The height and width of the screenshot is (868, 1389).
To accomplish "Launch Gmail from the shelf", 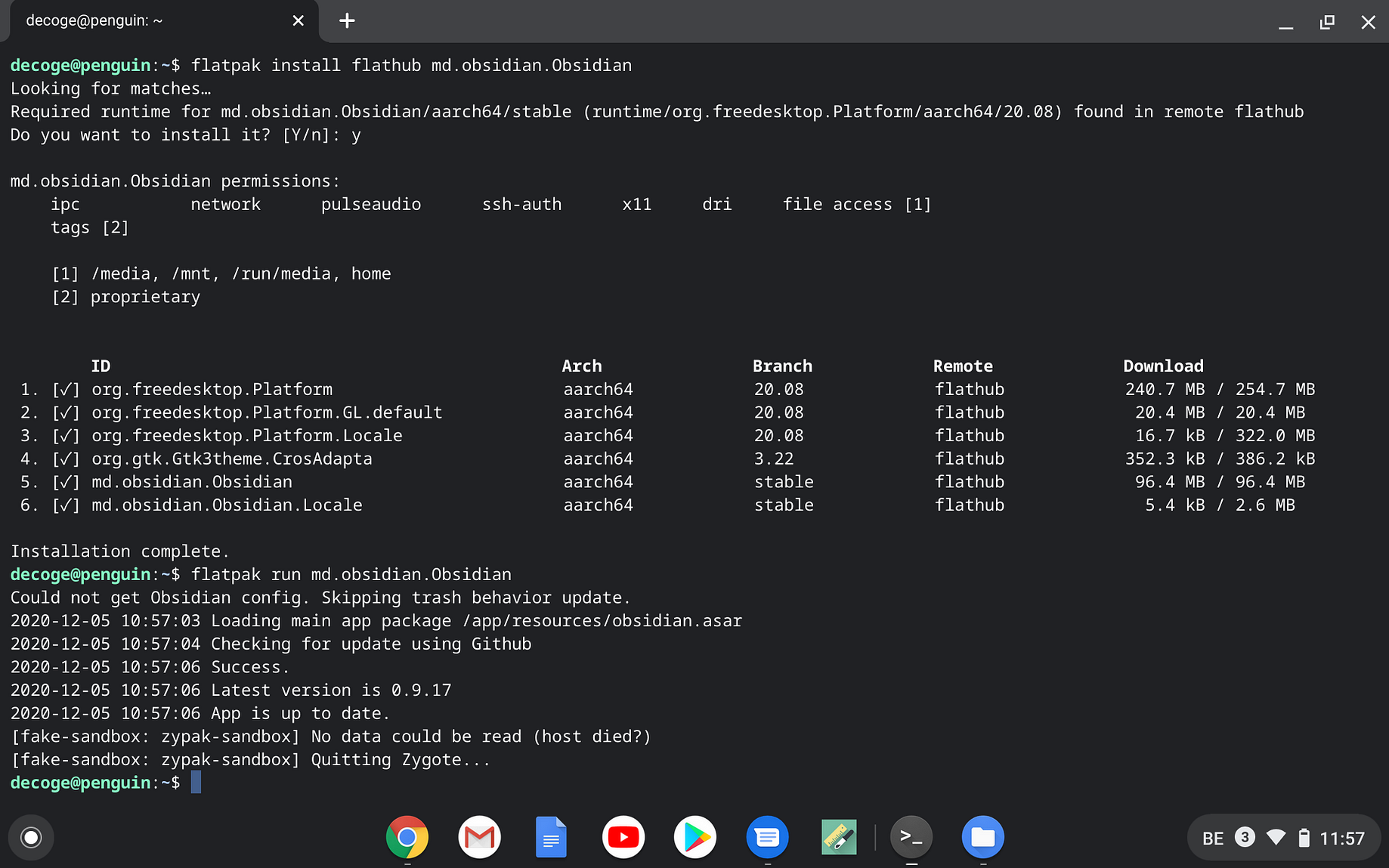I will click(479, 837).
